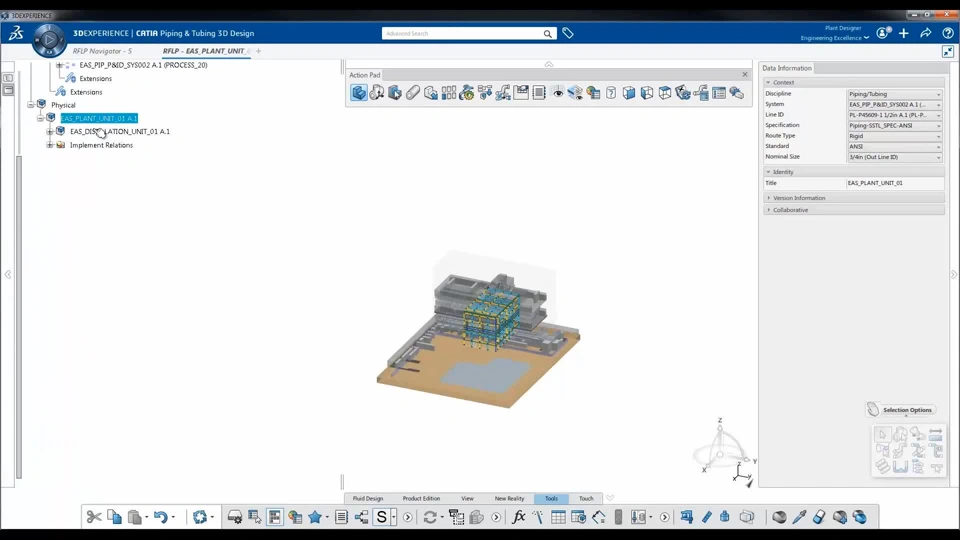This screenshot has height=540, width=960.
Task: Open the Data Information panel tab
Action: pos(787,68)
